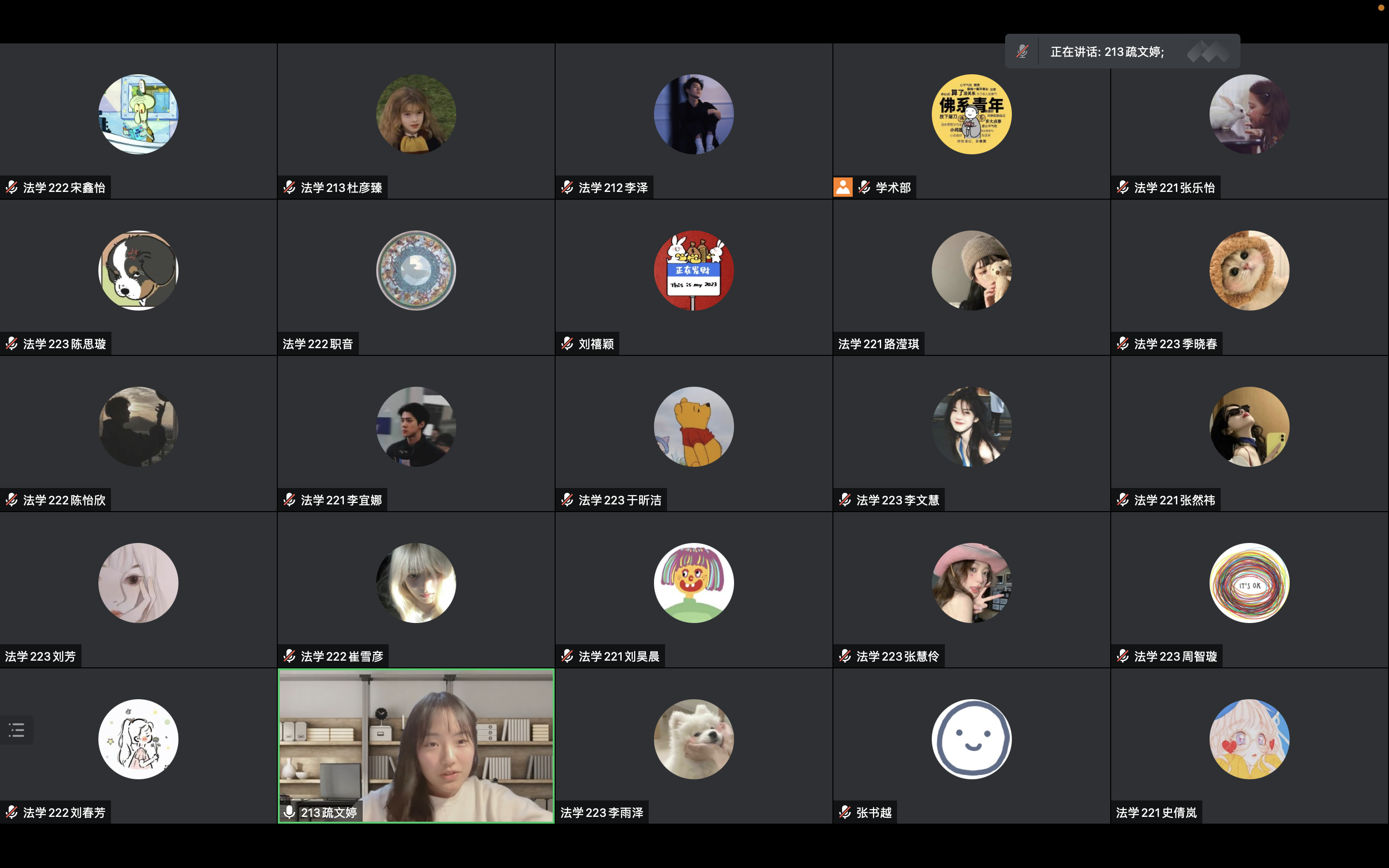This screenshot has width=1389, height=868.
Task: Click the orange dot in top-right corner
Action: point(1381,7)
